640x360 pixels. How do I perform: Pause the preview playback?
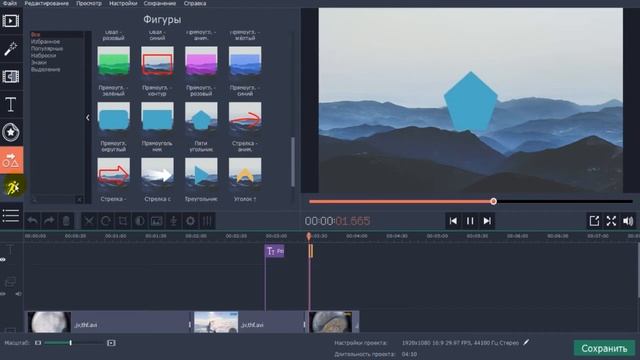tap(470, 221)
